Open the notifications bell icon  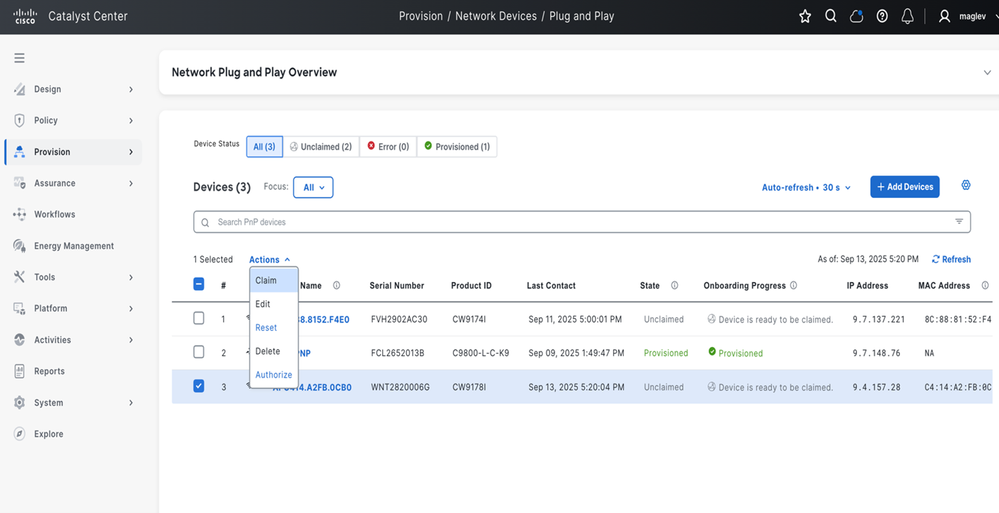click(907, 17)
